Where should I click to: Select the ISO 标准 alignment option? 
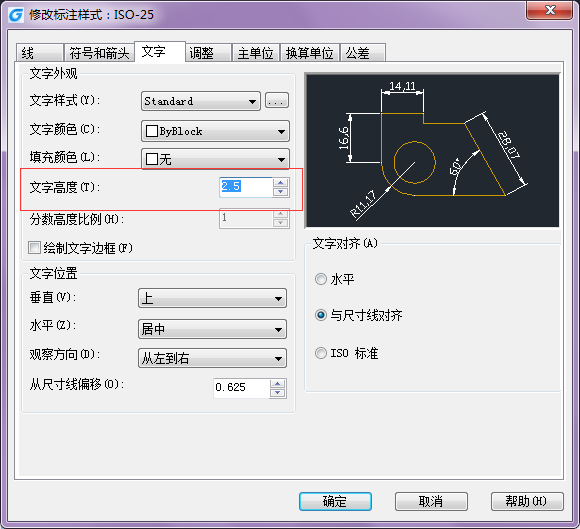point(321,353)
